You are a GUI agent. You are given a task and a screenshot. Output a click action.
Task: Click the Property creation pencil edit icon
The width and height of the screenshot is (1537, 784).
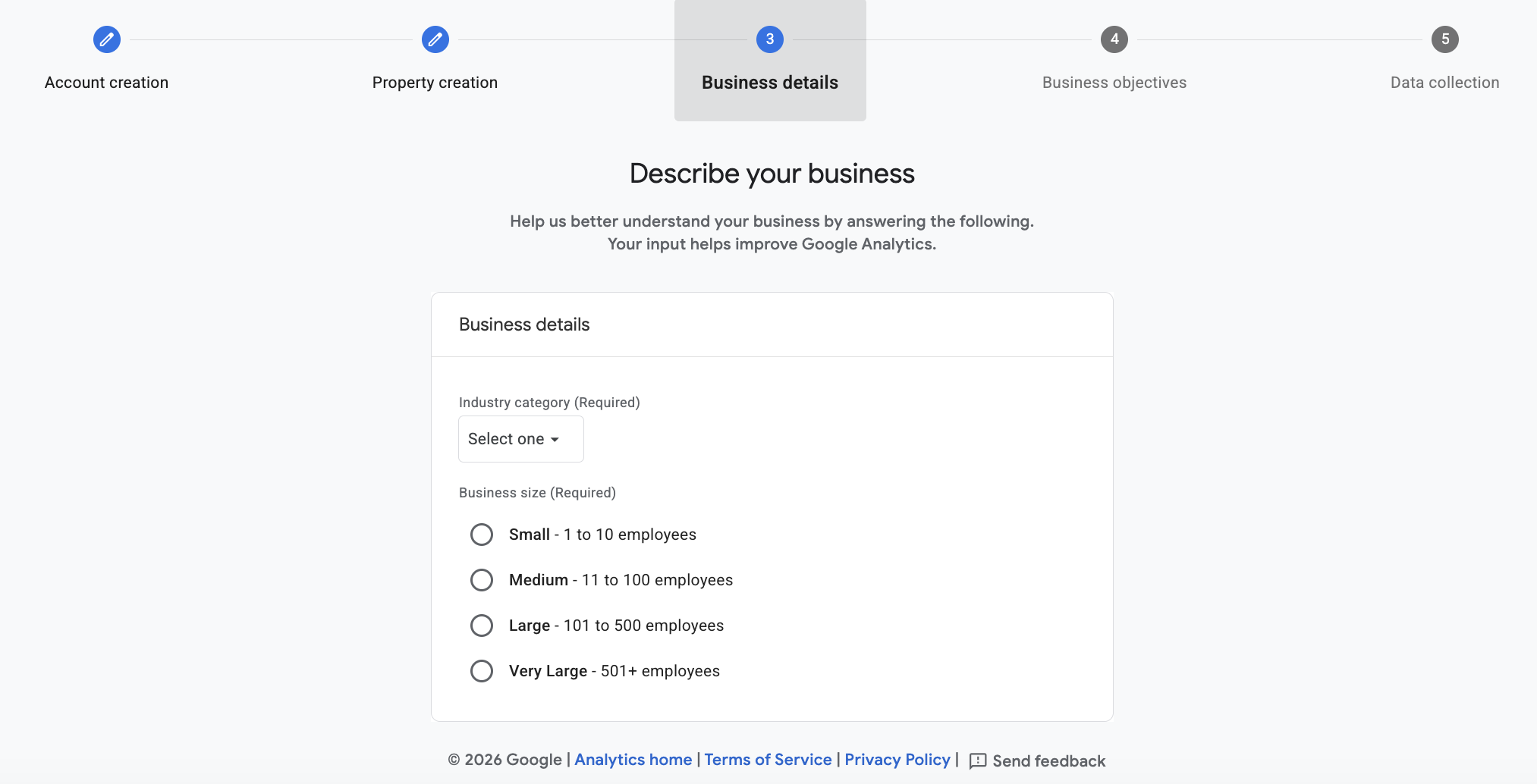point(435,39)
